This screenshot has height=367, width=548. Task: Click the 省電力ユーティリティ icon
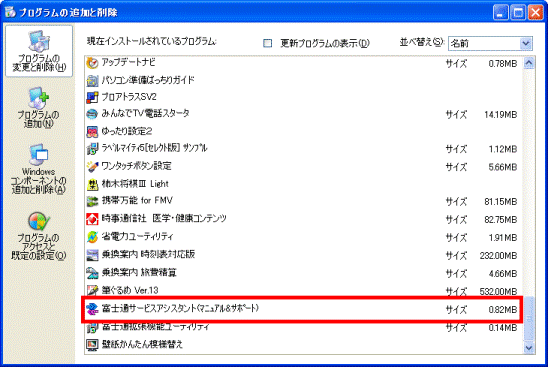point(92,237)
